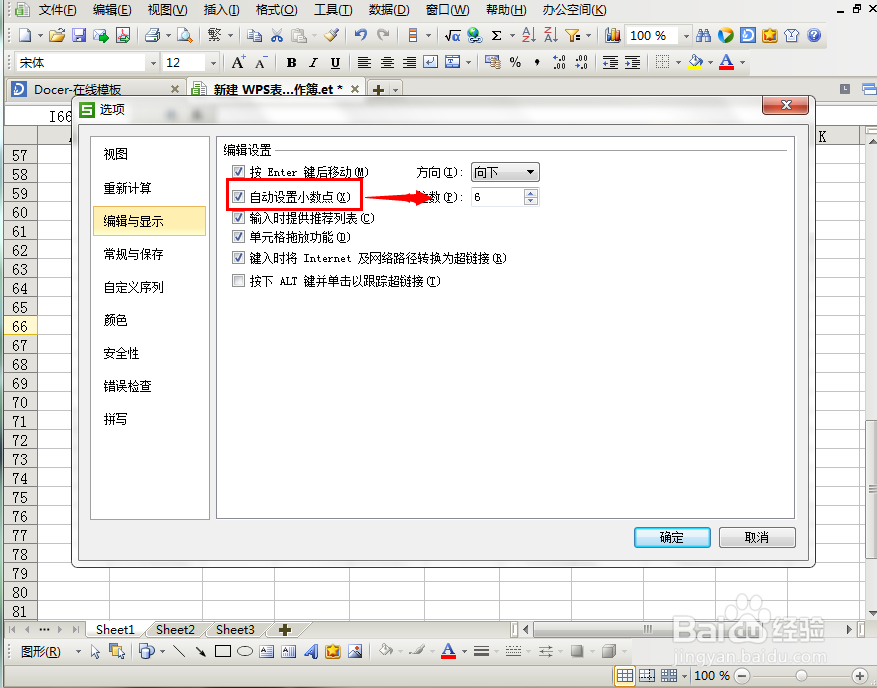Open the font name 宋体 dropdown

point(153,63)
